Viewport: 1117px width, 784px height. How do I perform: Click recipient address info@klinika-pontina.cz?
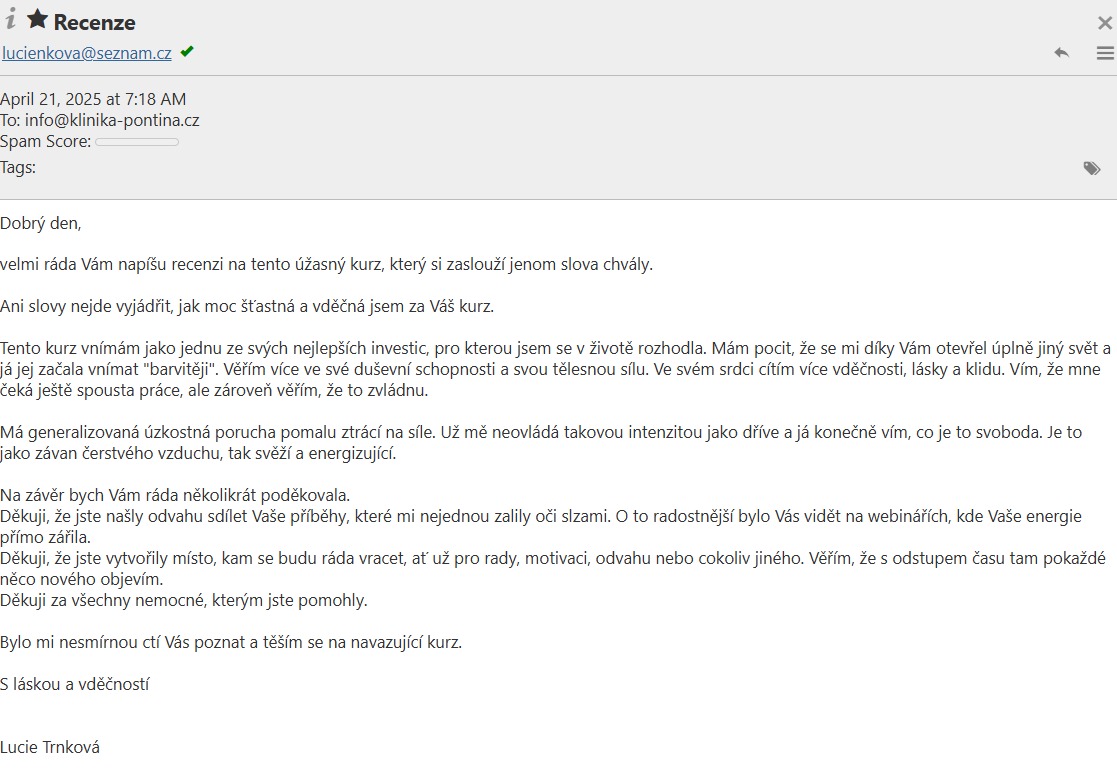click(112, 120)
